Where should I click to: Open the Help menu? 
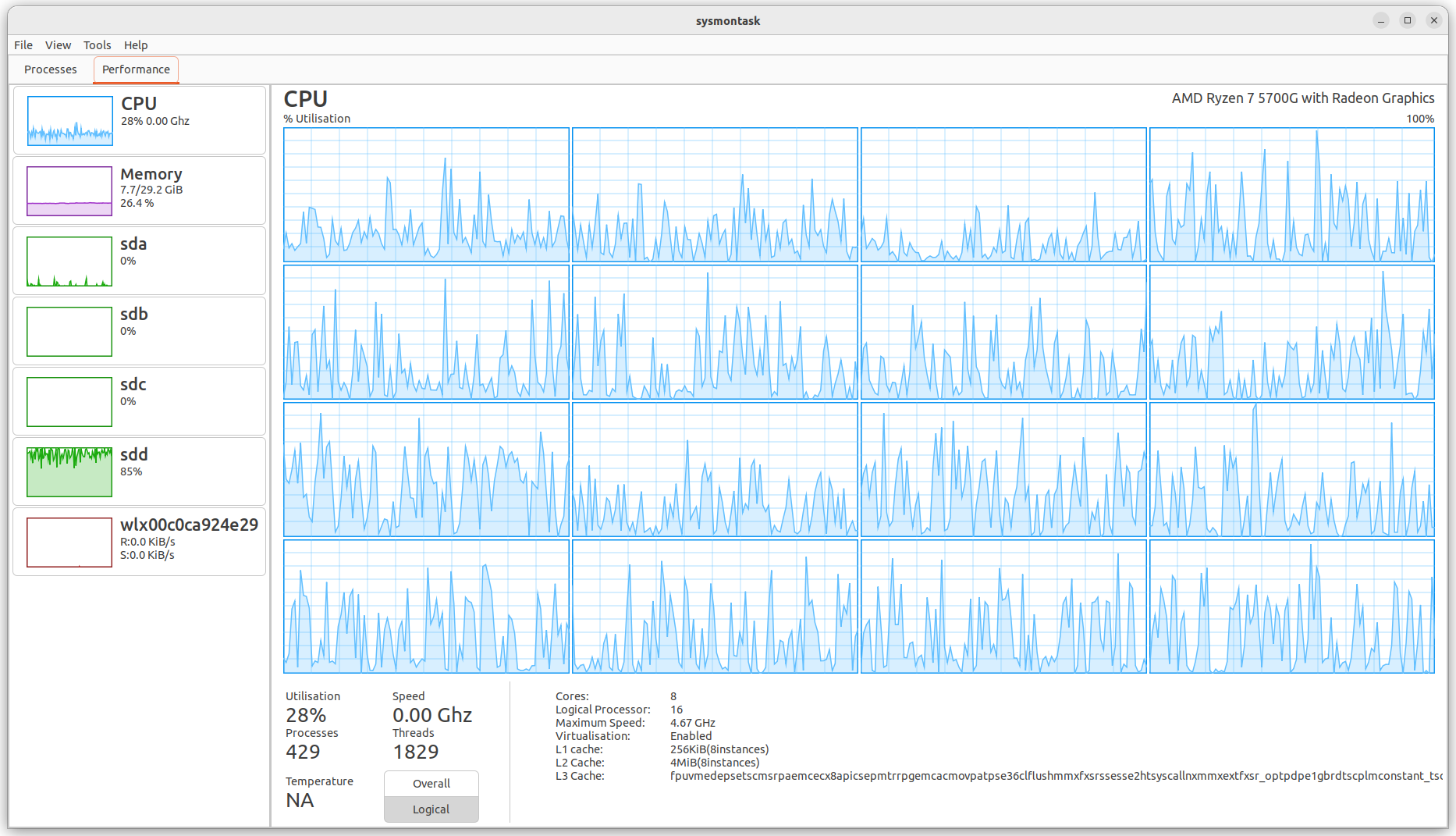point(136,44)
